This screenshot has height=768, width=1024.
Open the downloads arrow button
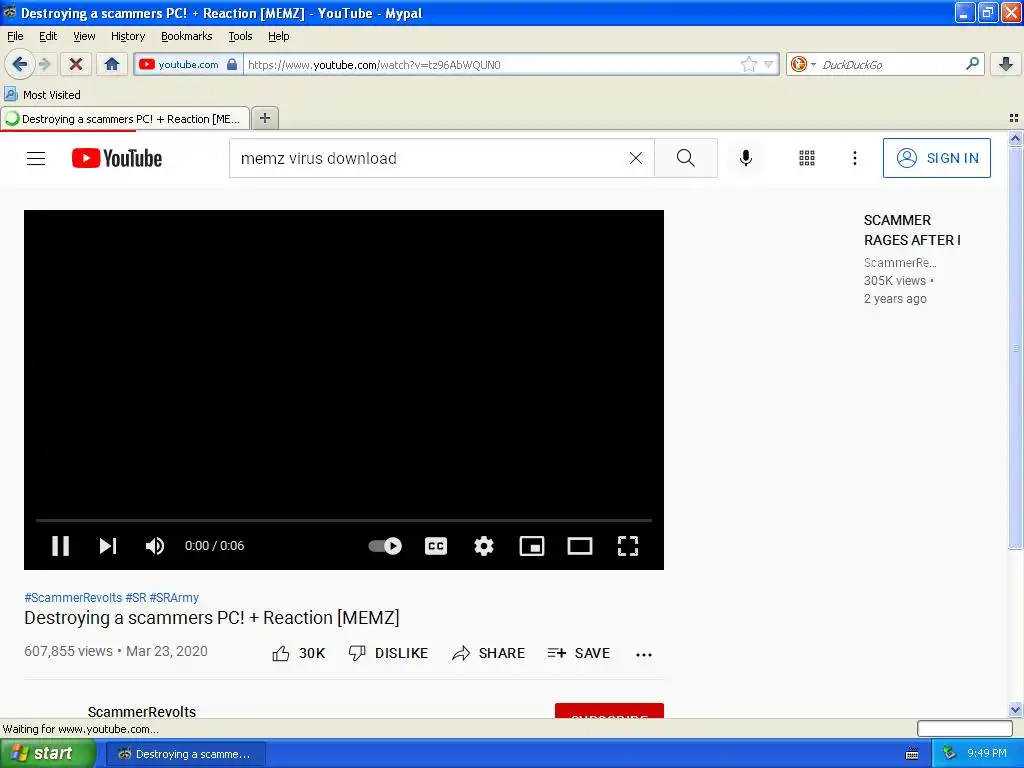coord(1006,64)
